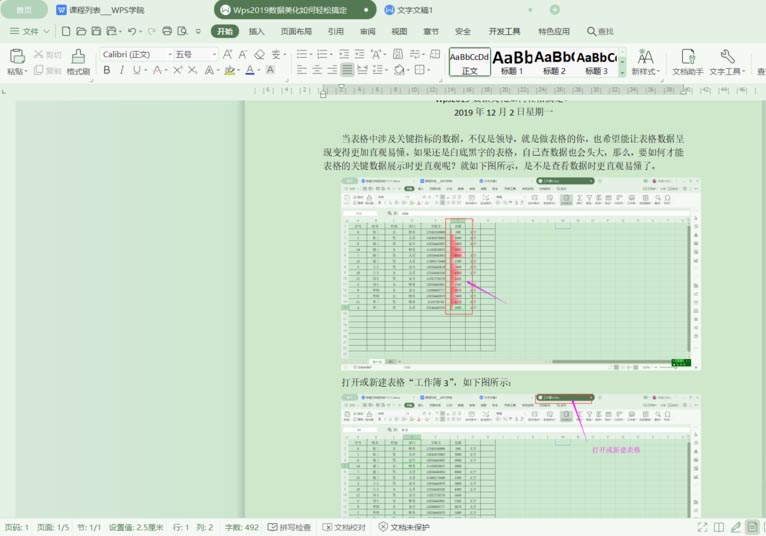
Task: Click the 查找 search button
Action: [600, 31]
